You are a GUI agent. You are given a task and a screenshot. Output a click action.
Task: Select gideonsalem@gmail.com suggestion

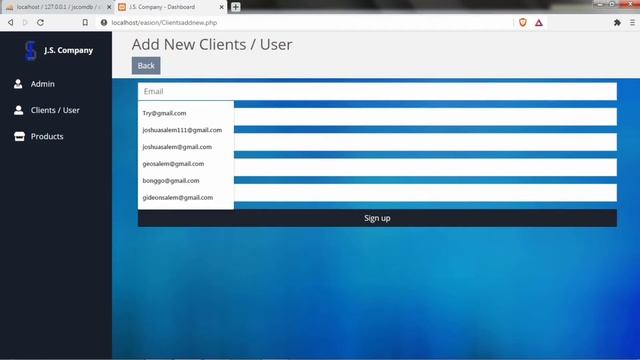pos(186,198)
